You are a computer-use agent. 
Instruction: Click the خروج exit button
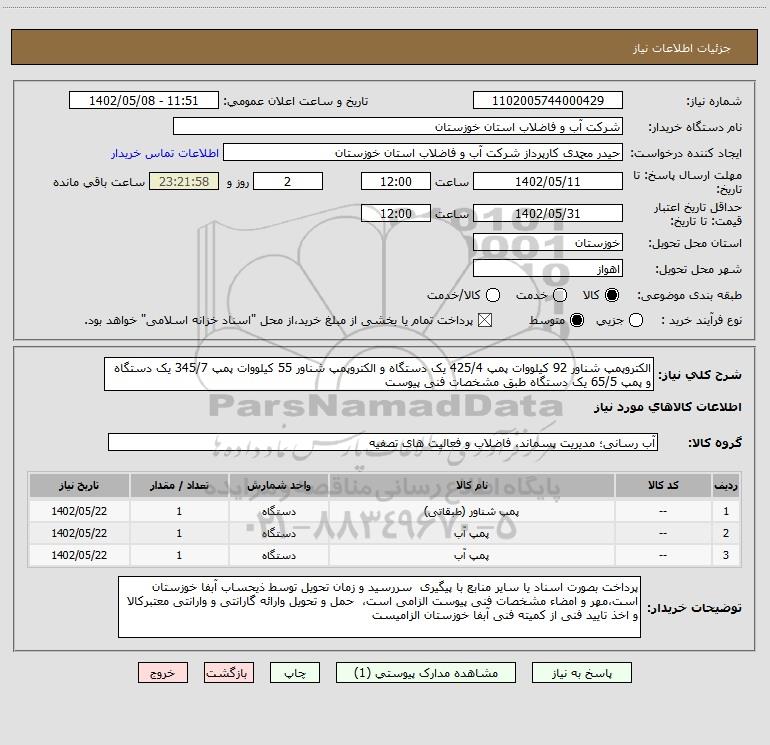(x=163, y=673)
